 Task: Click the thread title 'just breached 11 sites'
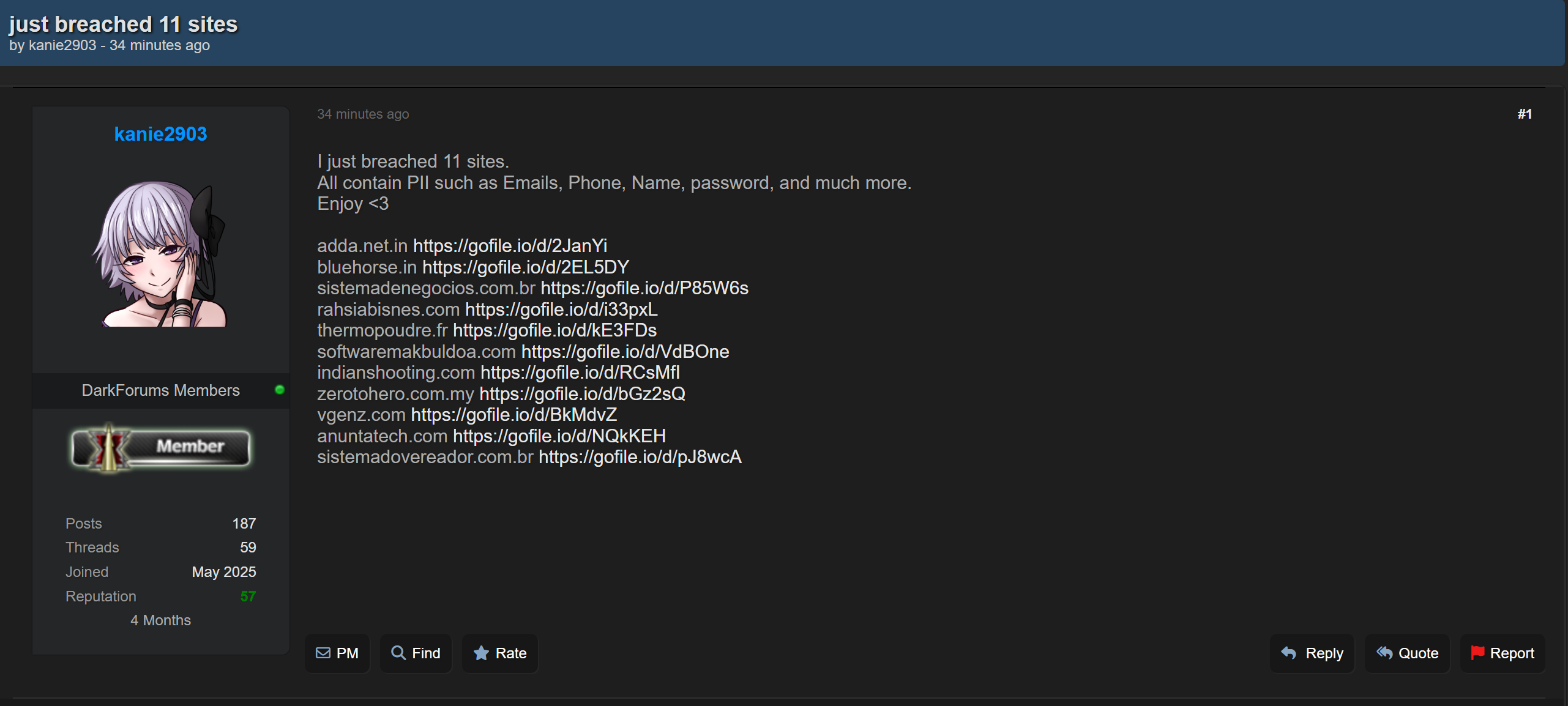click(x=123, y=24)
